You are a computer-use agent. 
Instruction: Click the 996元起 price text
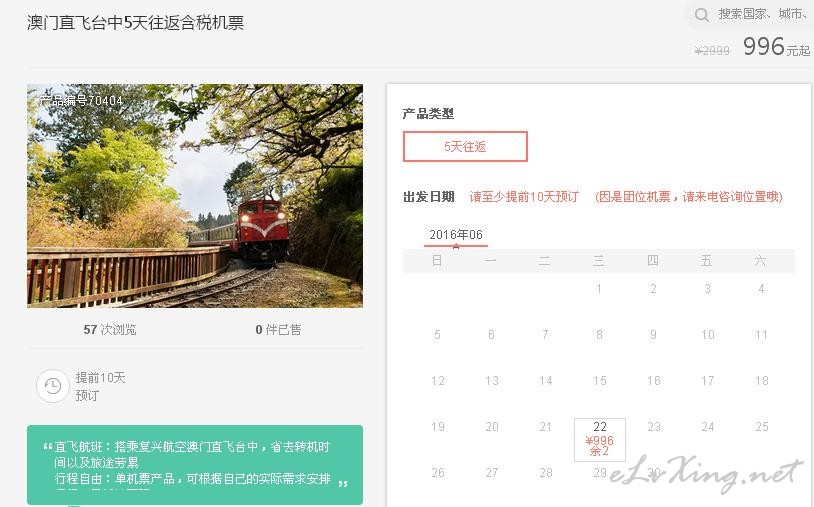coord(776,47)
